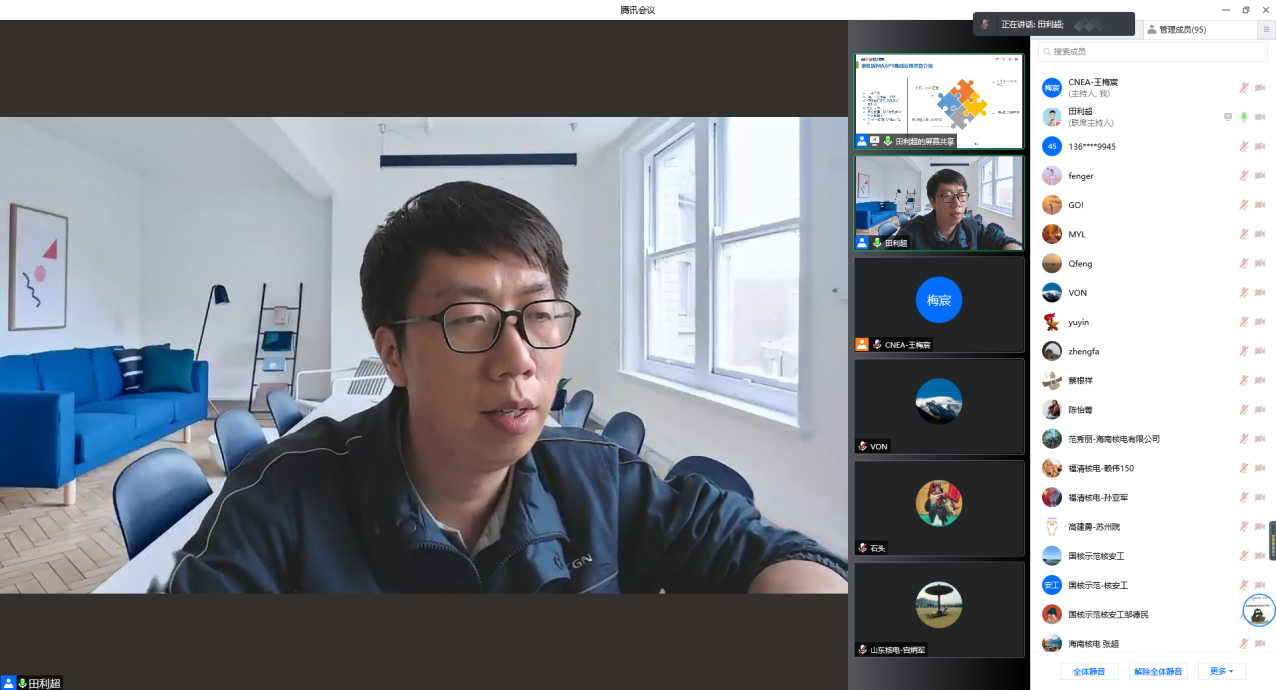
Task: Click the camera-off icon for CNEA-王梅宸
Action: coord(1260,88)
